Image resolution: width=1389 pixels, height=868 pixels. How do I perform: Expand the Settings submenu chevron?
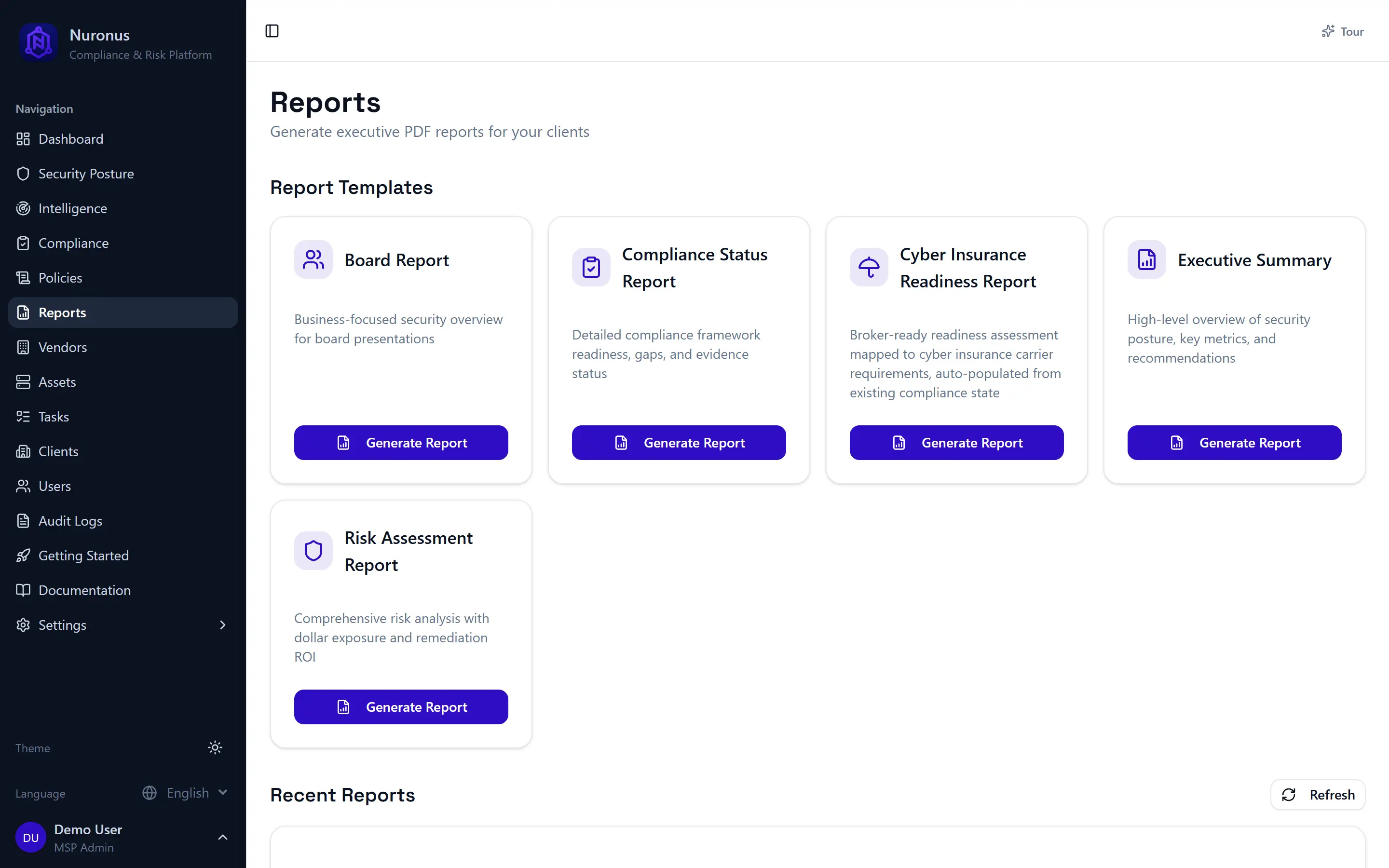coord(223,624)
